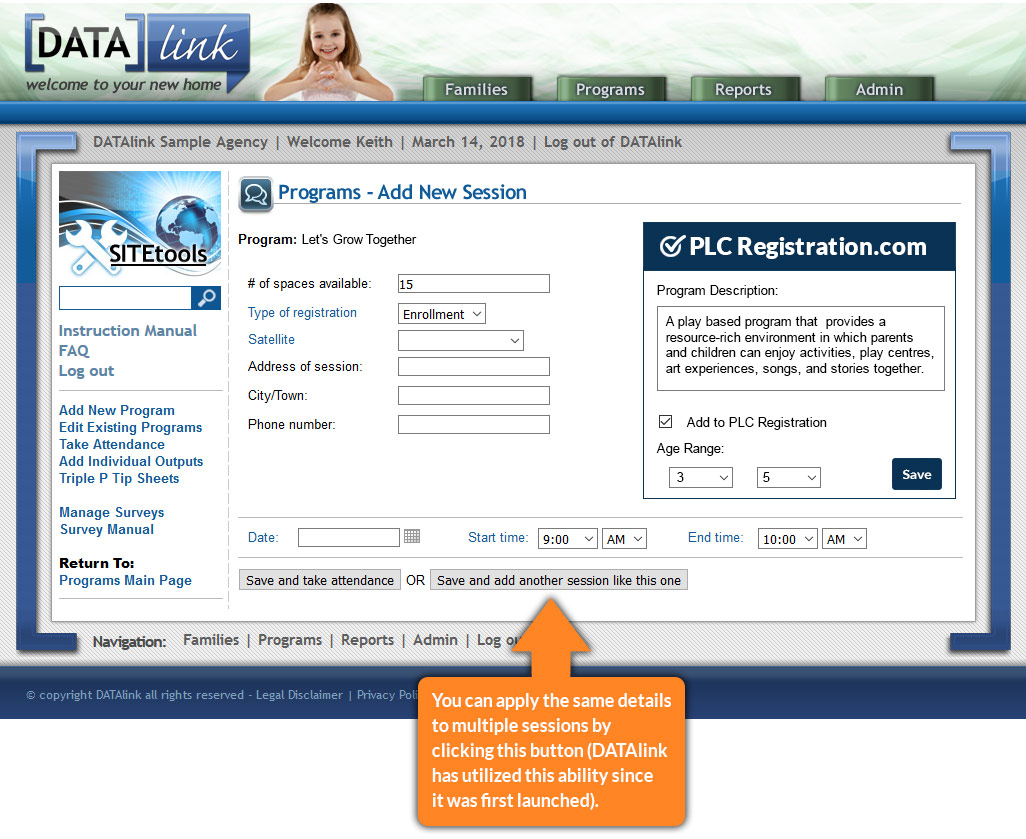Image resolution: width=1026 pixels, height=839 pixels.
Task: Click the Programs speech bubble icon
Action: (x=255, y=193)
